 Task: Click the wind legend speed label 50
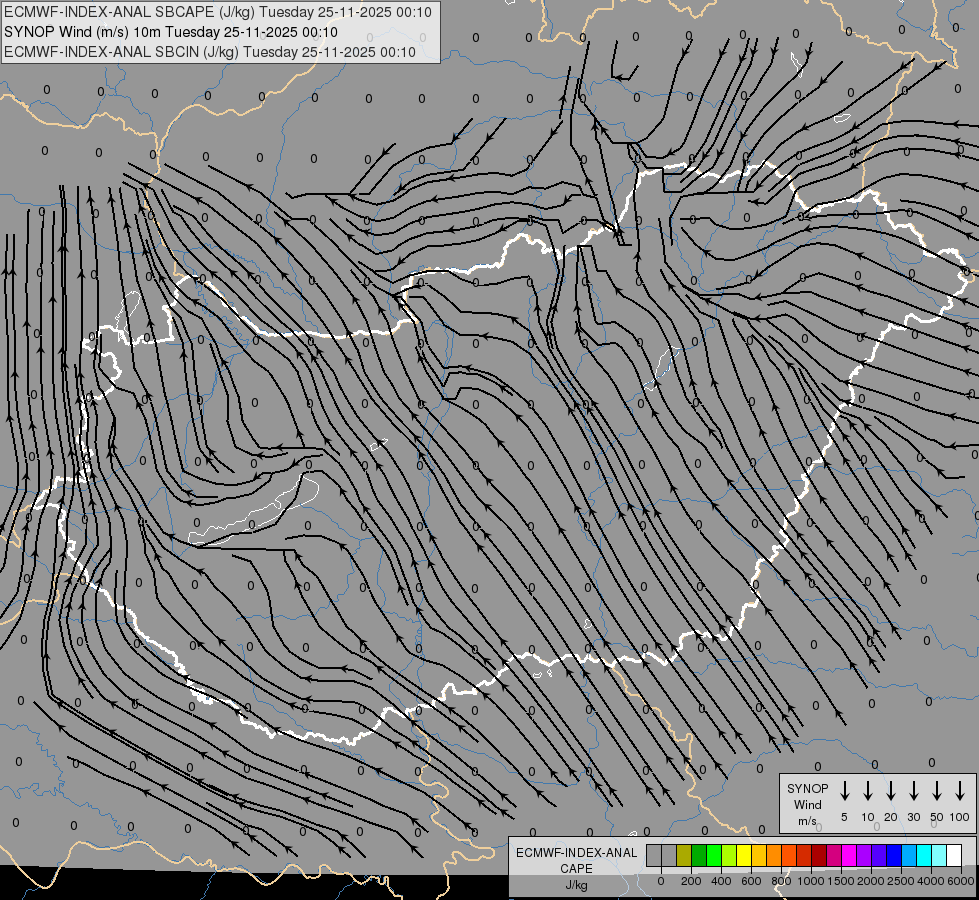click(x=937, y=817)
